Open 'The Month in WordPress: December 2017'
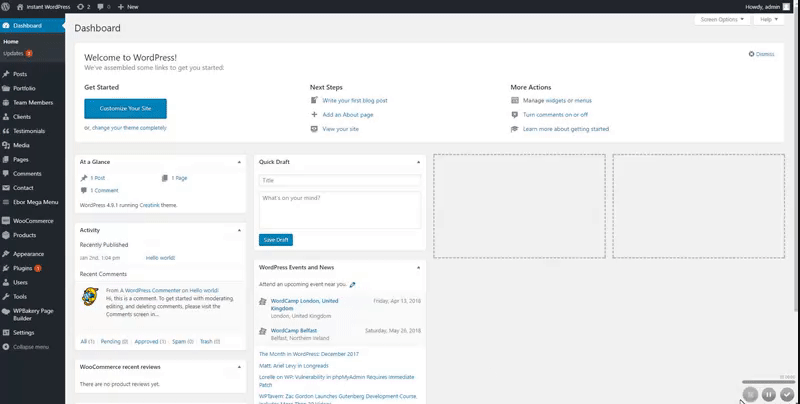Screen dimensions: 800x404 click(309, 354)
